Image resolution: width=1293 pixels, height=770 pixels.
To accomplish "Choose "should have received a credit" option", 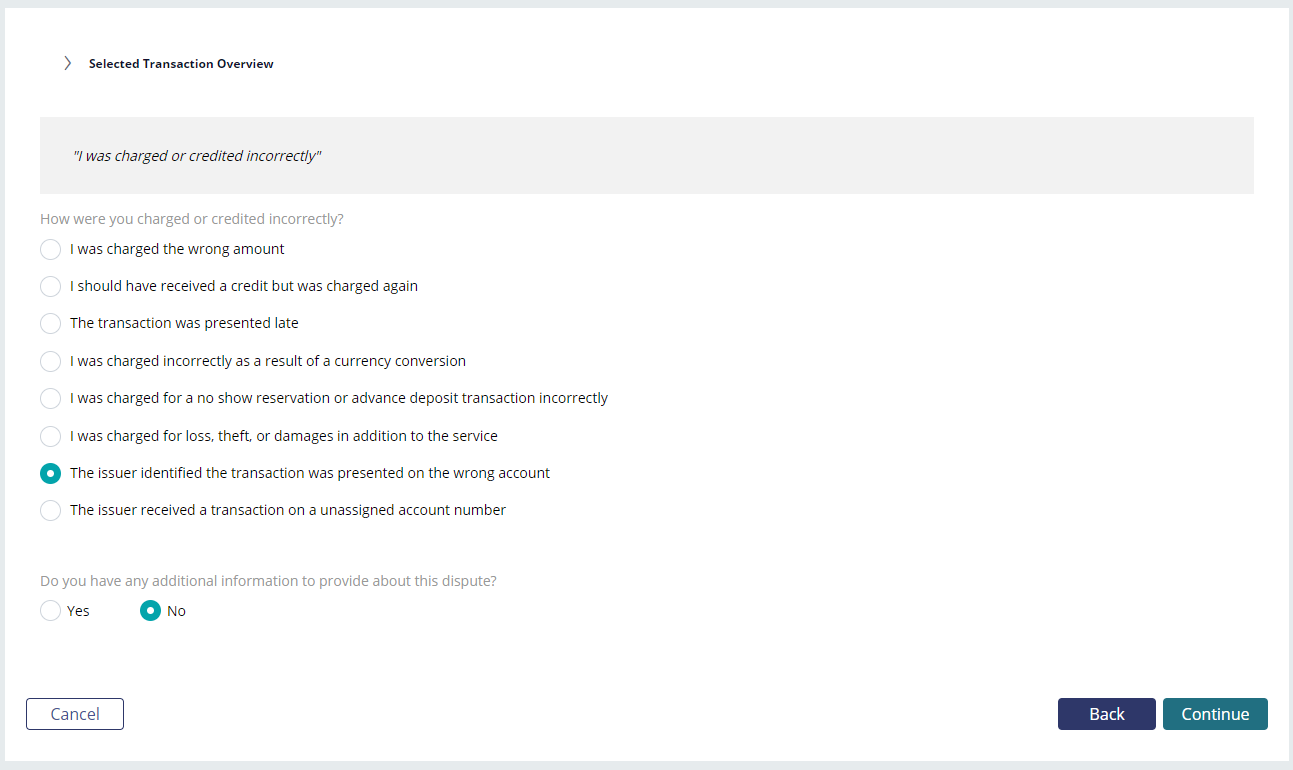I will 50,286.
